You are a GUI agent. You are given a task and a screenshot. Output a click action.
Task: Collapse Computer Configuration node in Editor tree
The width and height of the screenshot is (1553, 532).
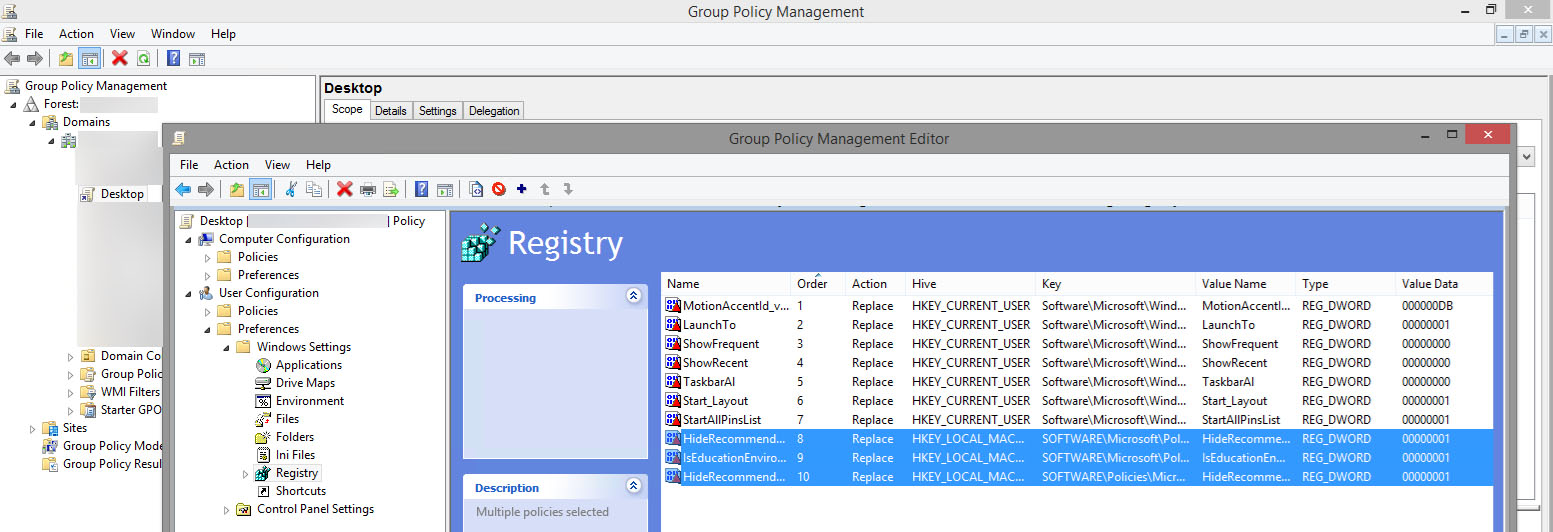pyautogui.click(x=189, y=240)
